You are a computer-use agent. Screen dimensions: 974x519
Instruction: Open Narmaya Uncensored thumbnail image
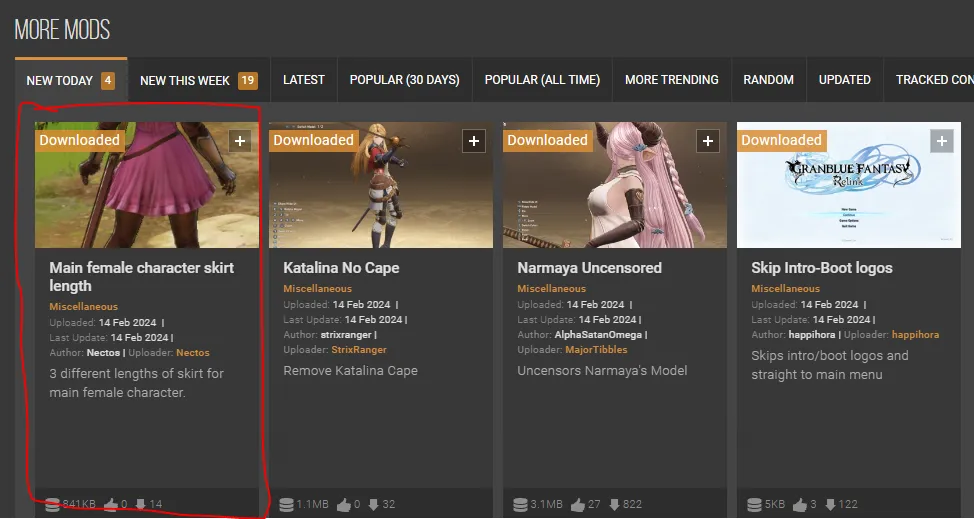[x=615, y=185]
